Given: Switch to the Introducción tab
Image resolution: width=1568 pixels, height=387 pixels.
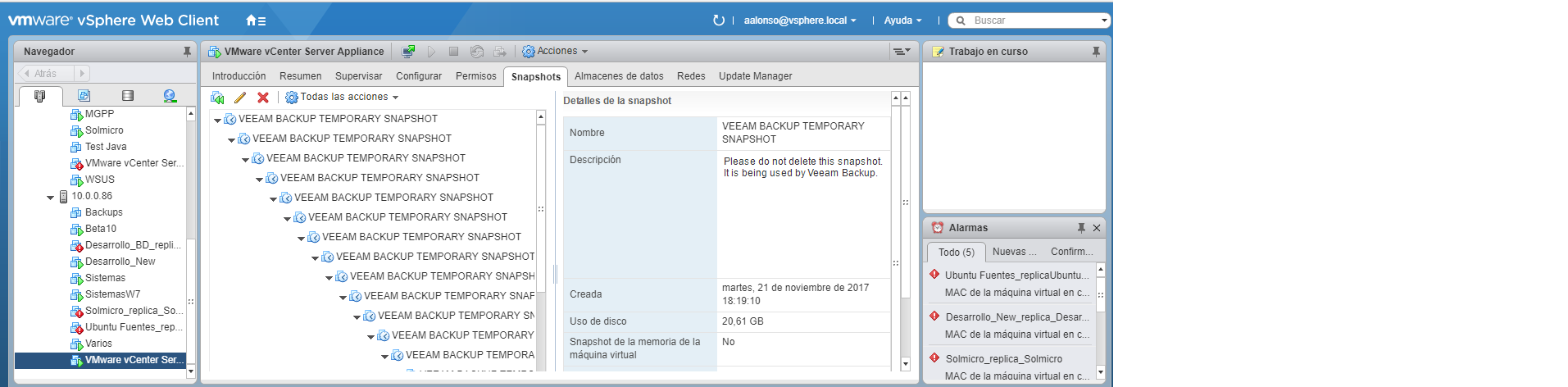Looking at the screenshot, I should [239, 76].
